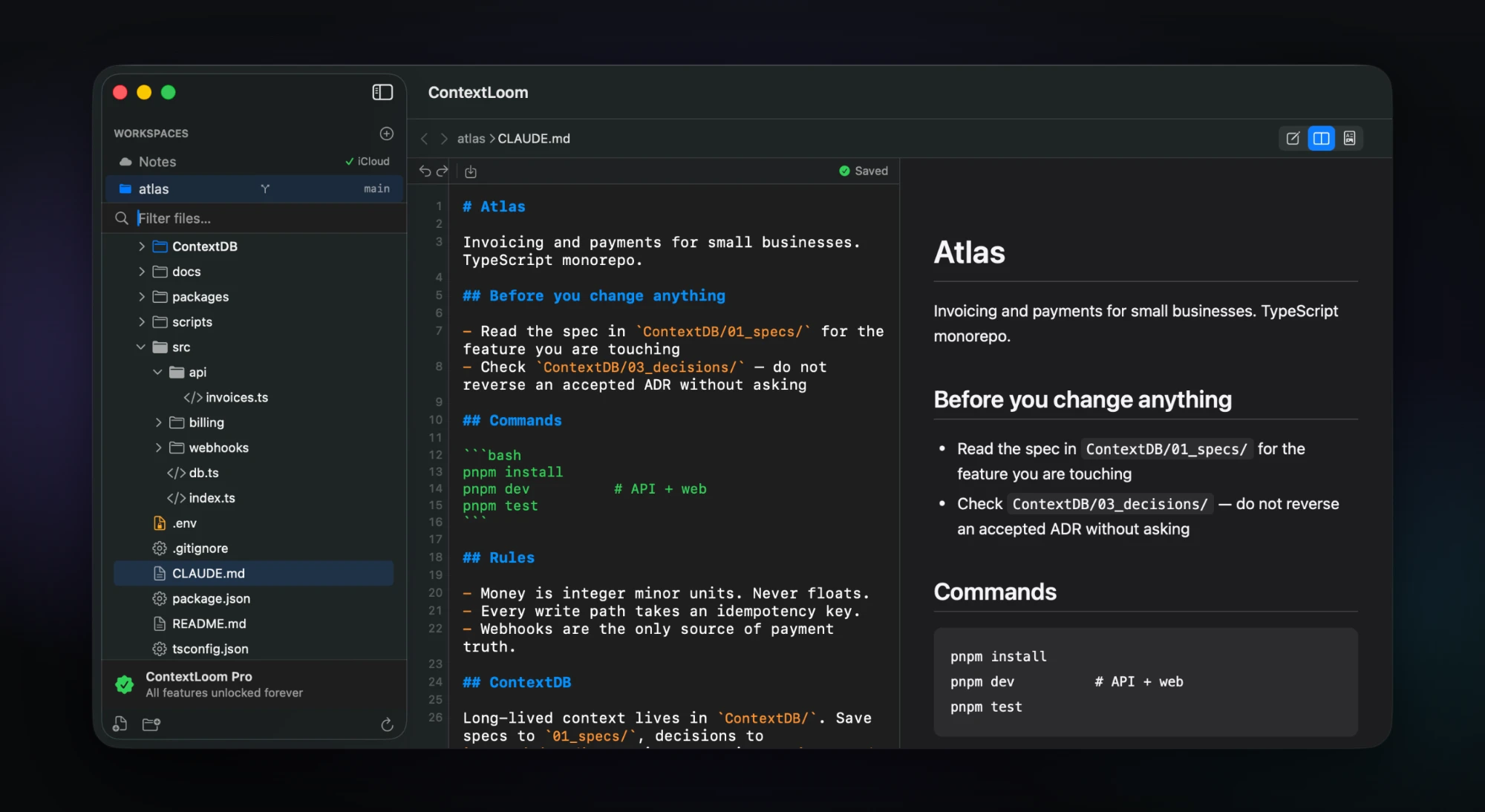
Task: Click the redo arrow in editor toolbar
Action: 443,171
